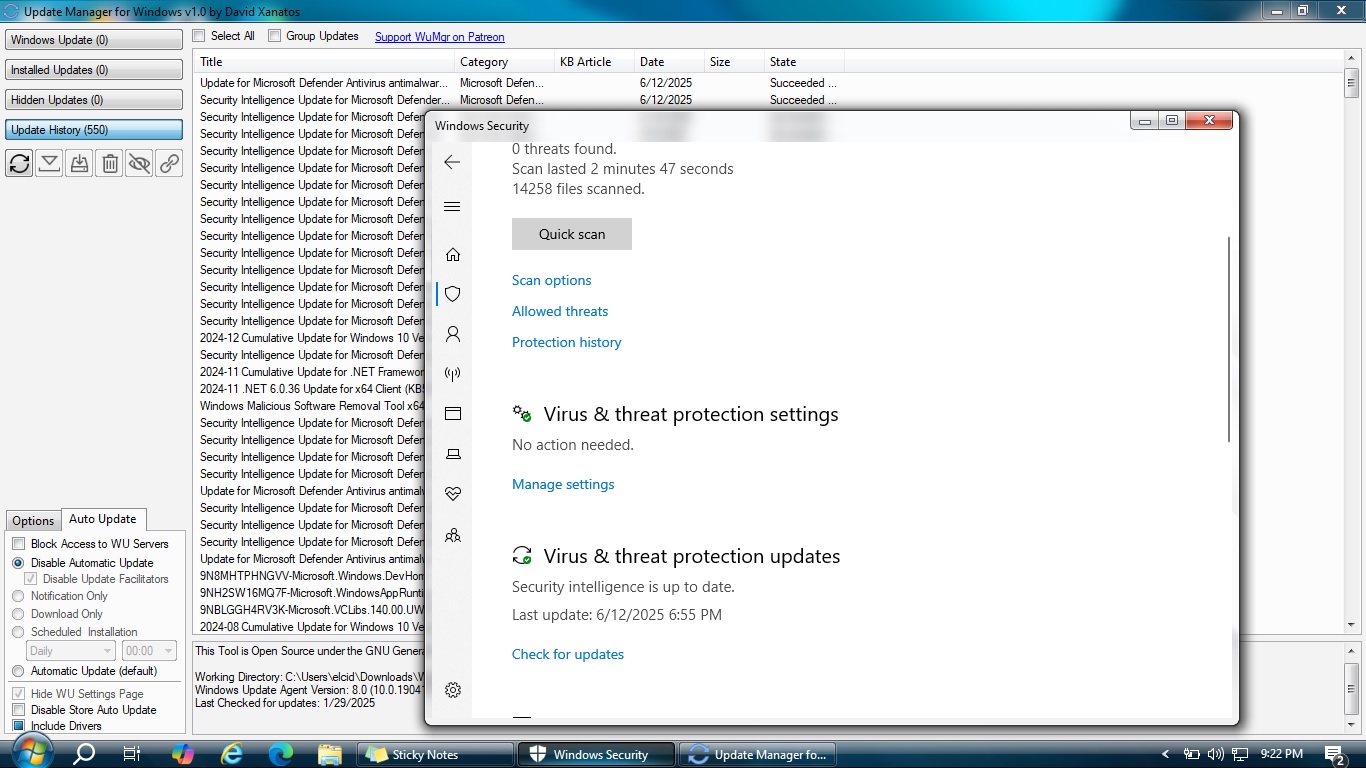
Task: Expand the Windows Security hamburger menu
Action: (452, 207)
